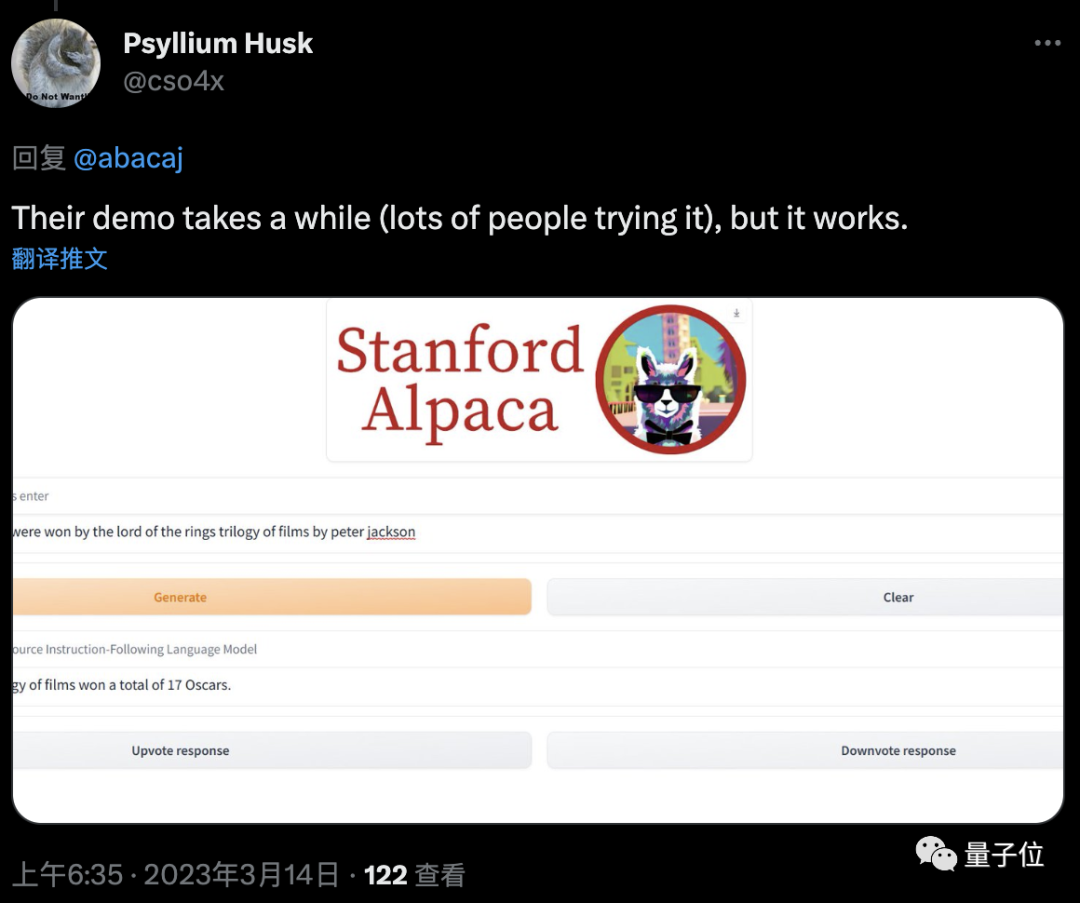Click the 翻译推文 translate tweet link
1080x903 pixels.
(x=60, y=258)
